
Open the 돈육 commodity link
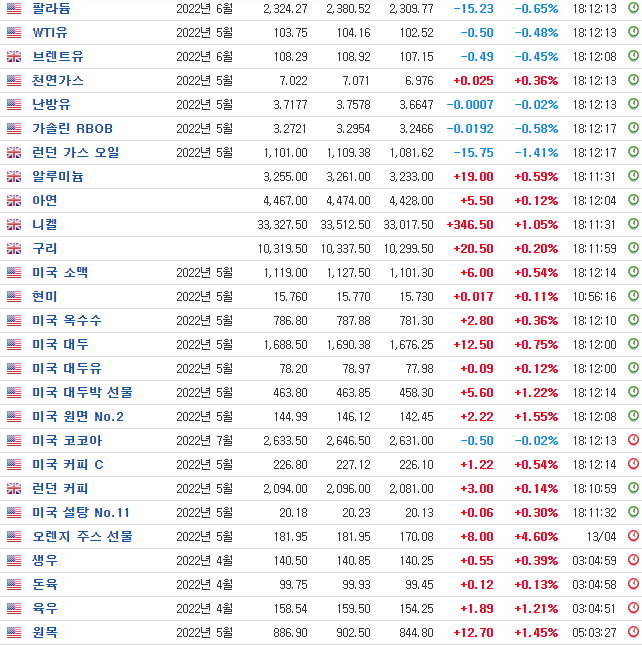44,585
